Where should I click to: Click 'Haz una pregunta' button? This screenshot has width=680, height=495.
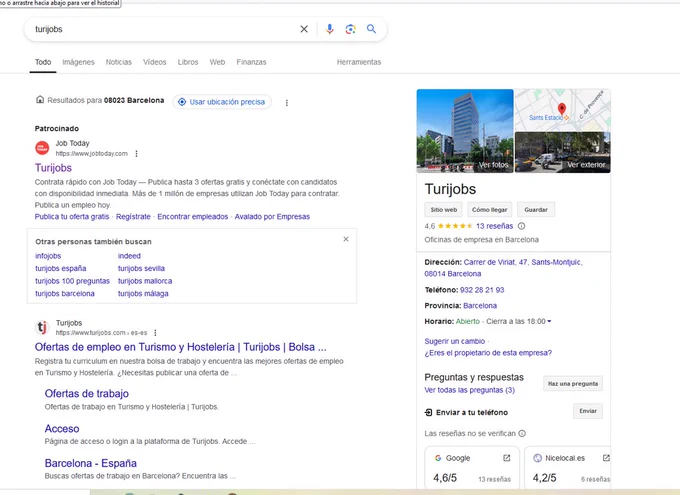573,384
